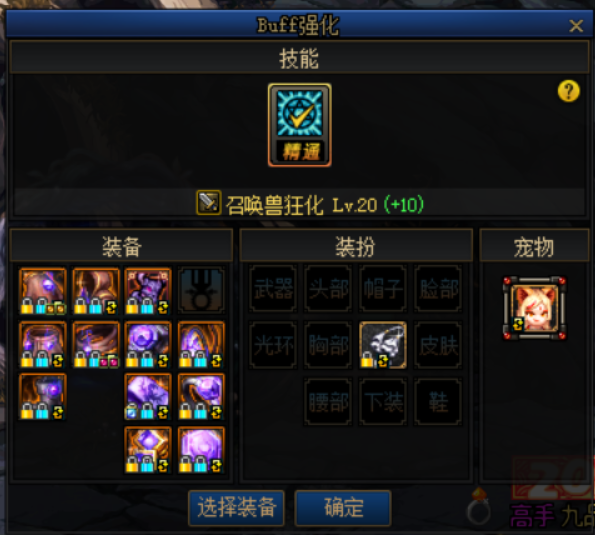
Task: Click the 装备 panel header
Action: pos(121,246)
